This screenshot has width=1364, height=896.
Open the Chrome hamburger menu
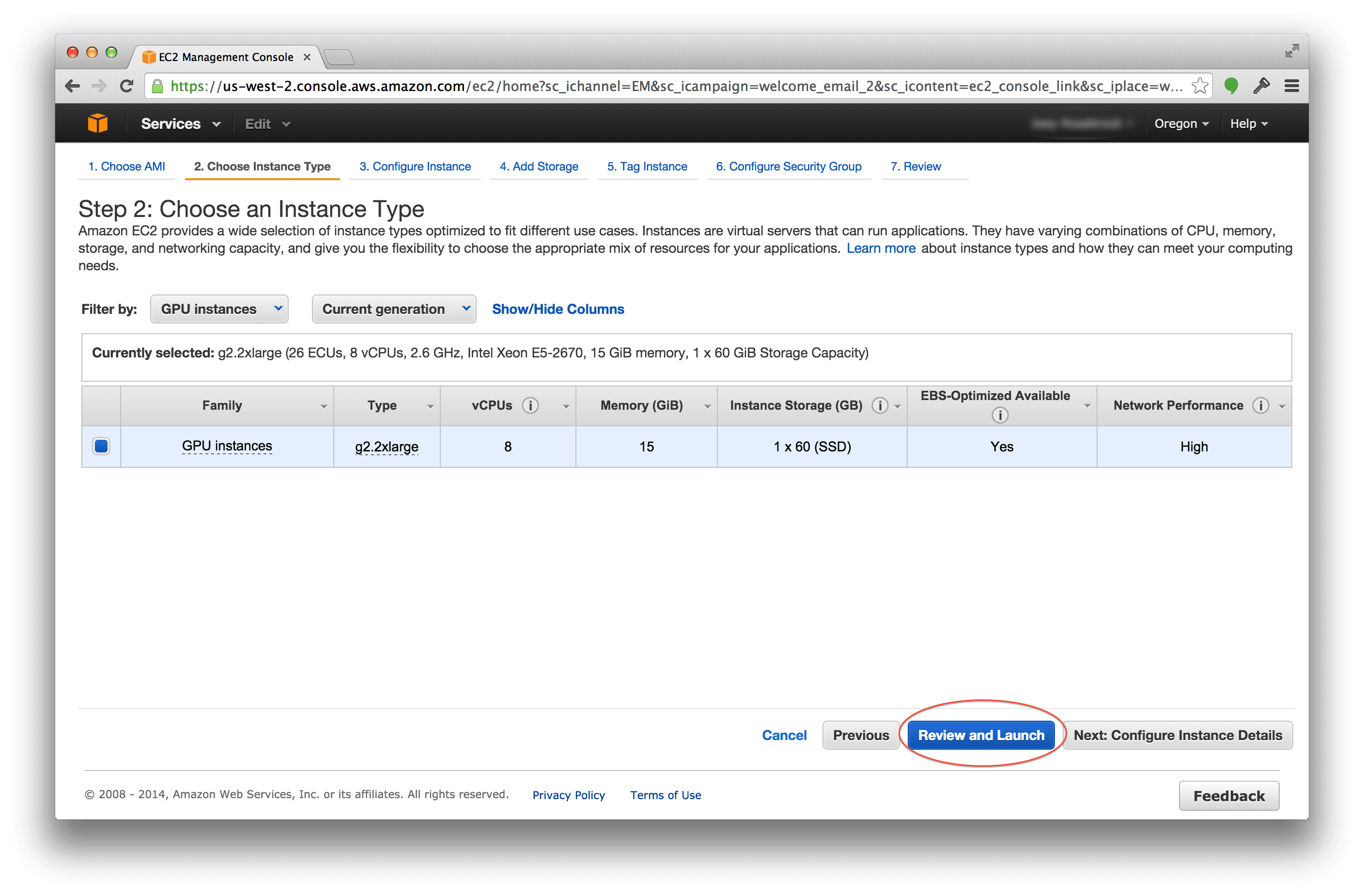(x=1292, y=86)
